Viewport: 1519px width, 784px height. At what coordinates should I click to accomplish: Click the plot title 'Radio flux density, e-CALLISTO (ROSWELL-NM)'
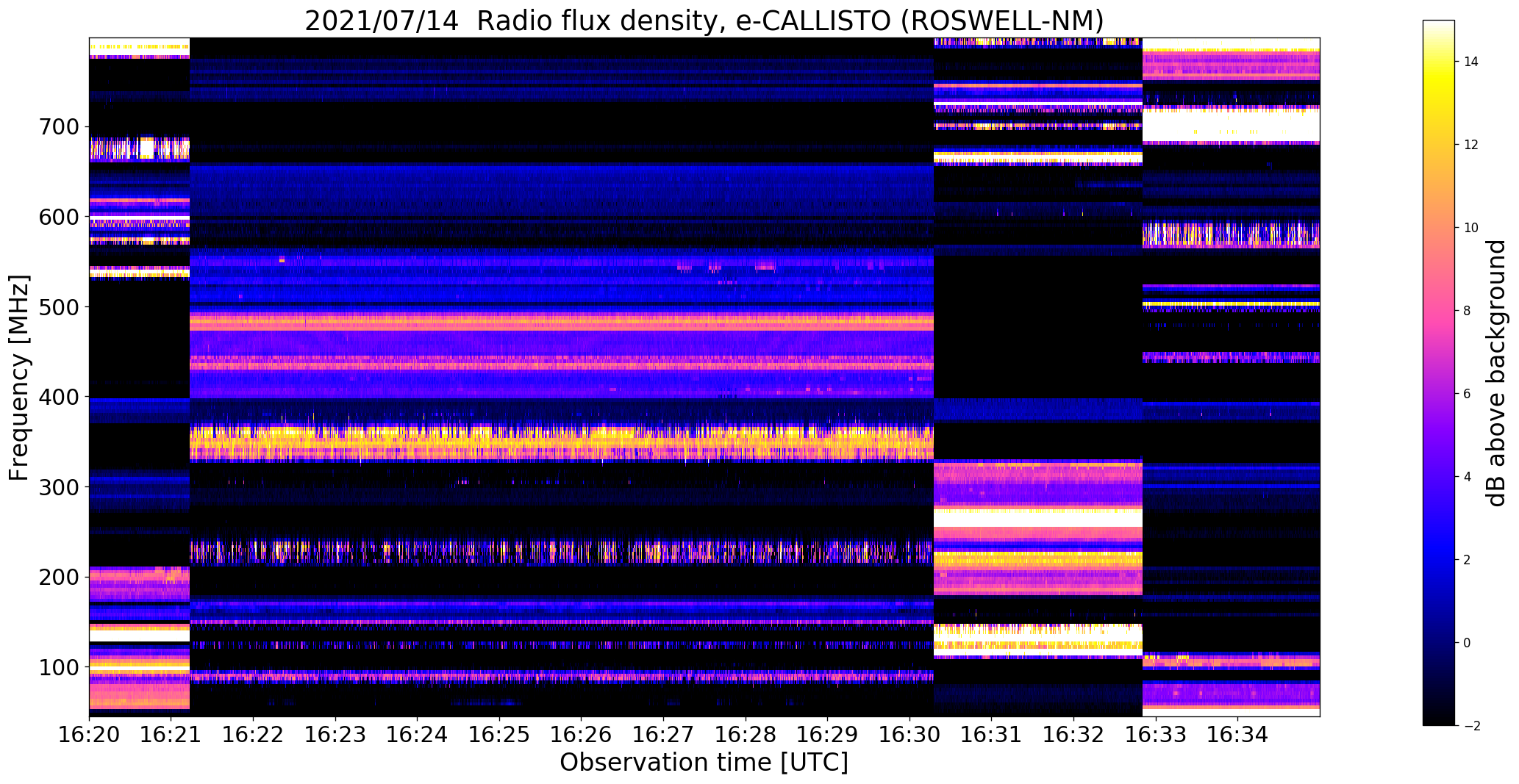pos(790,21)
